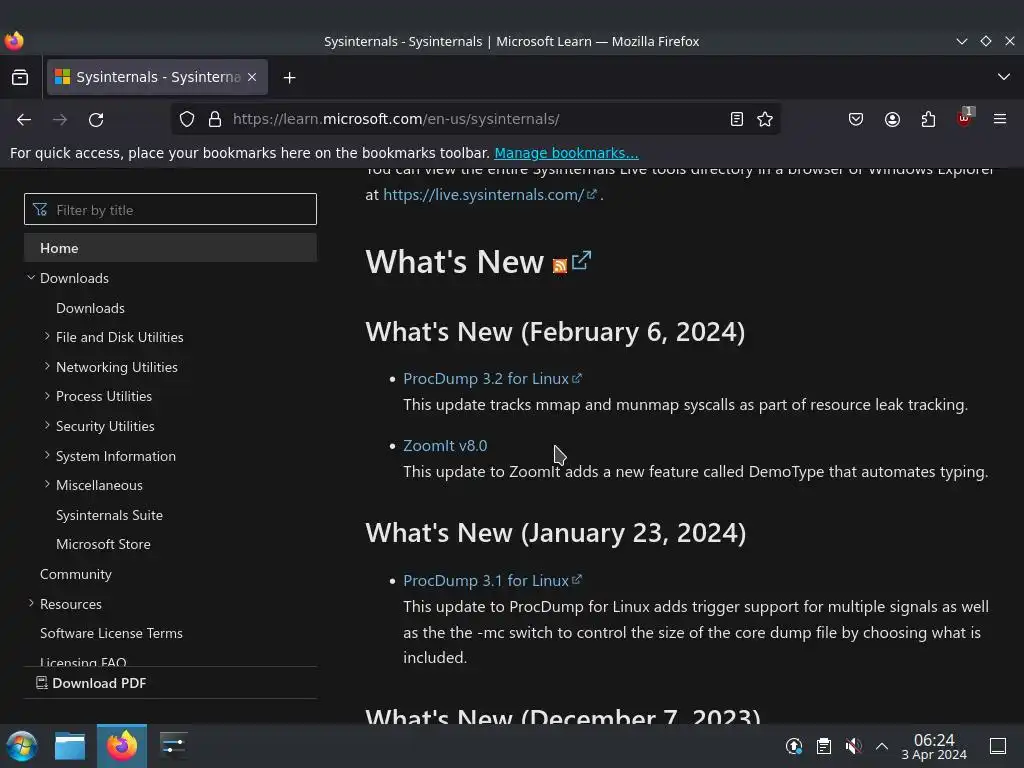Click the uBlock Origin extension icon
Viewport: 1024px width, 768px height.
965,118
